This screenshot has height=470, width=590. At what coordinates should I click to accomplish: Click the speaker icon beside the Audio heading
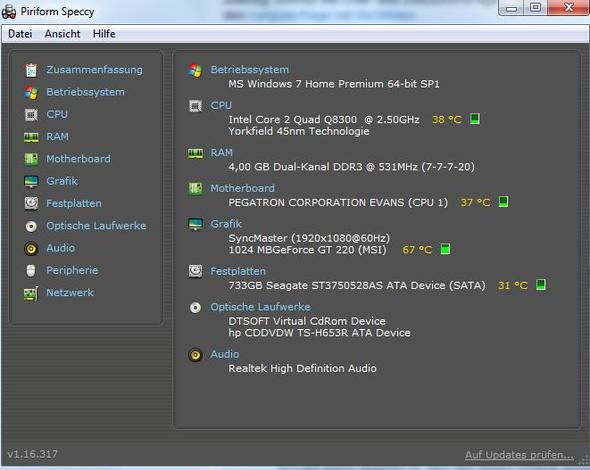tap(195, 355)
